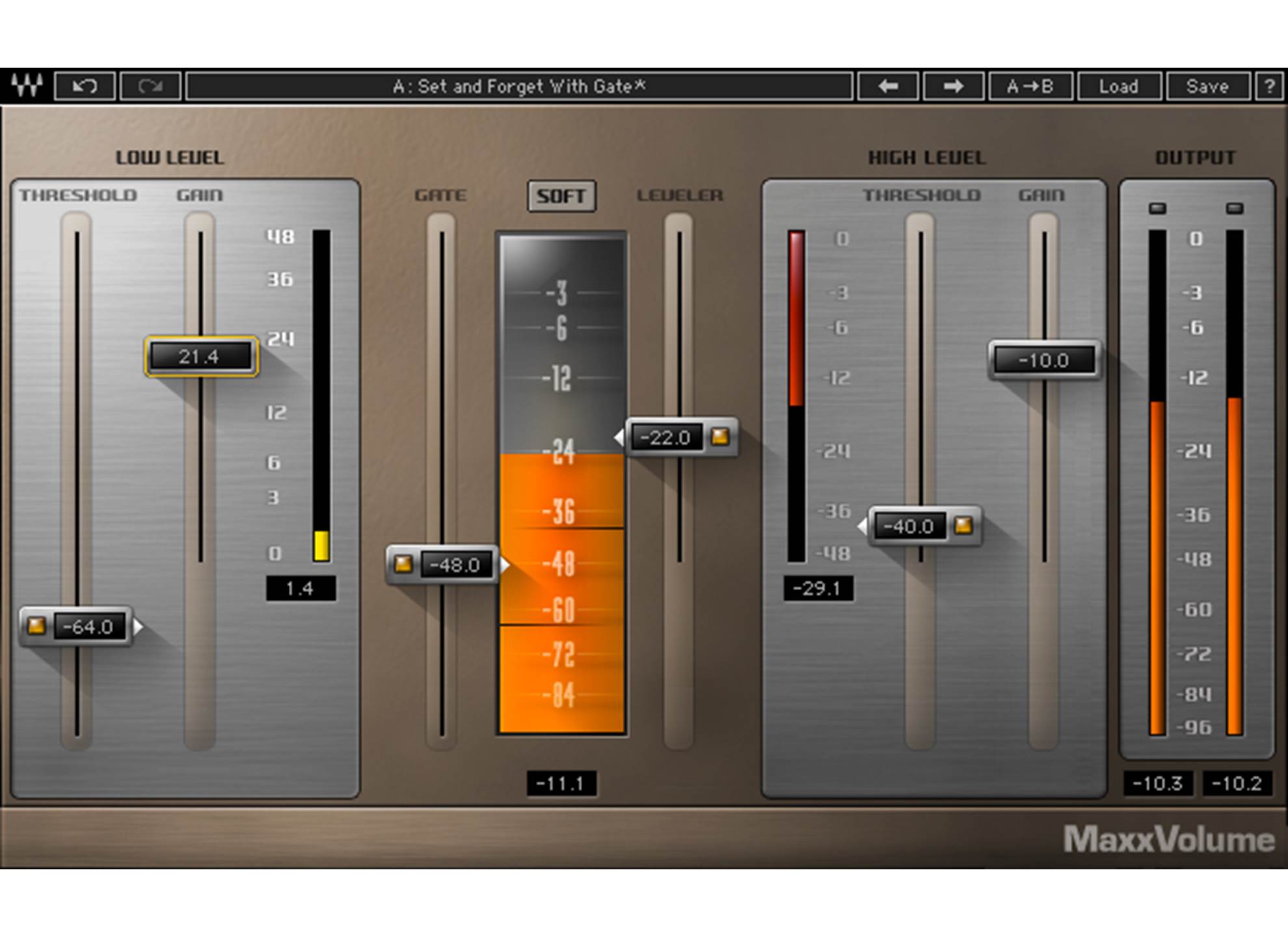Open help with question mark button
The width and height of the screenshot is (1288, 937).
click(x=1269, y=86)
